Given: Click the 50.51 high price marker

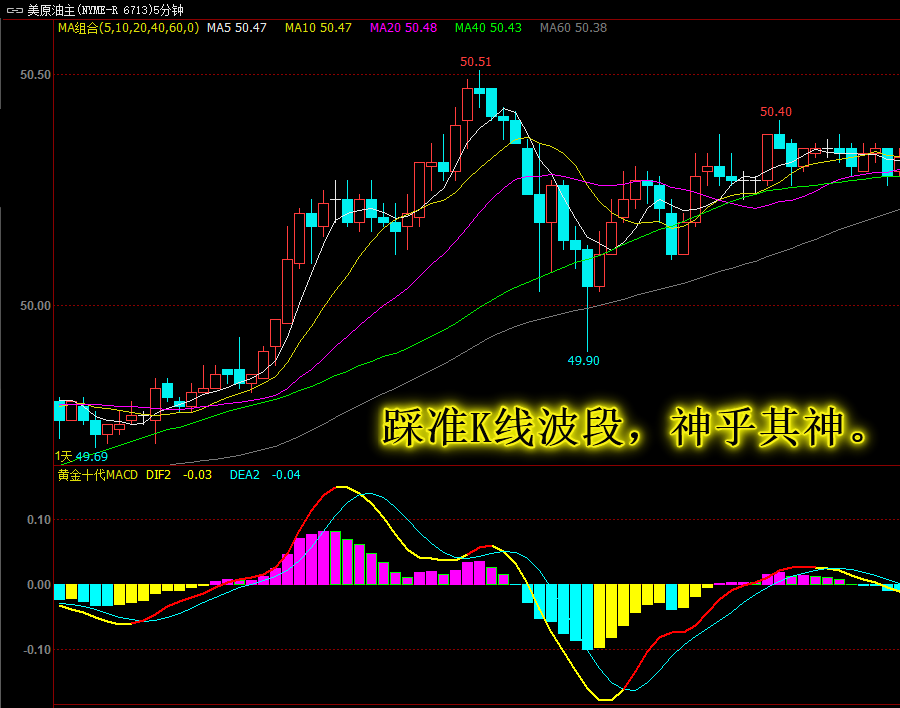Looking at the screenshot, I should (x=476, y=61).
